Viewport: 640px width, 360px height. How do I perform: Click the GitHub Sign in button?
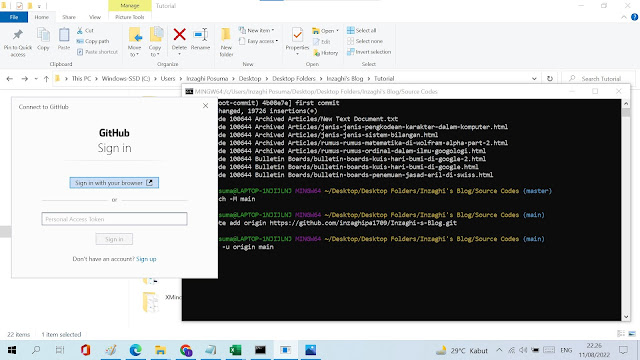click(x=114, y=239)
